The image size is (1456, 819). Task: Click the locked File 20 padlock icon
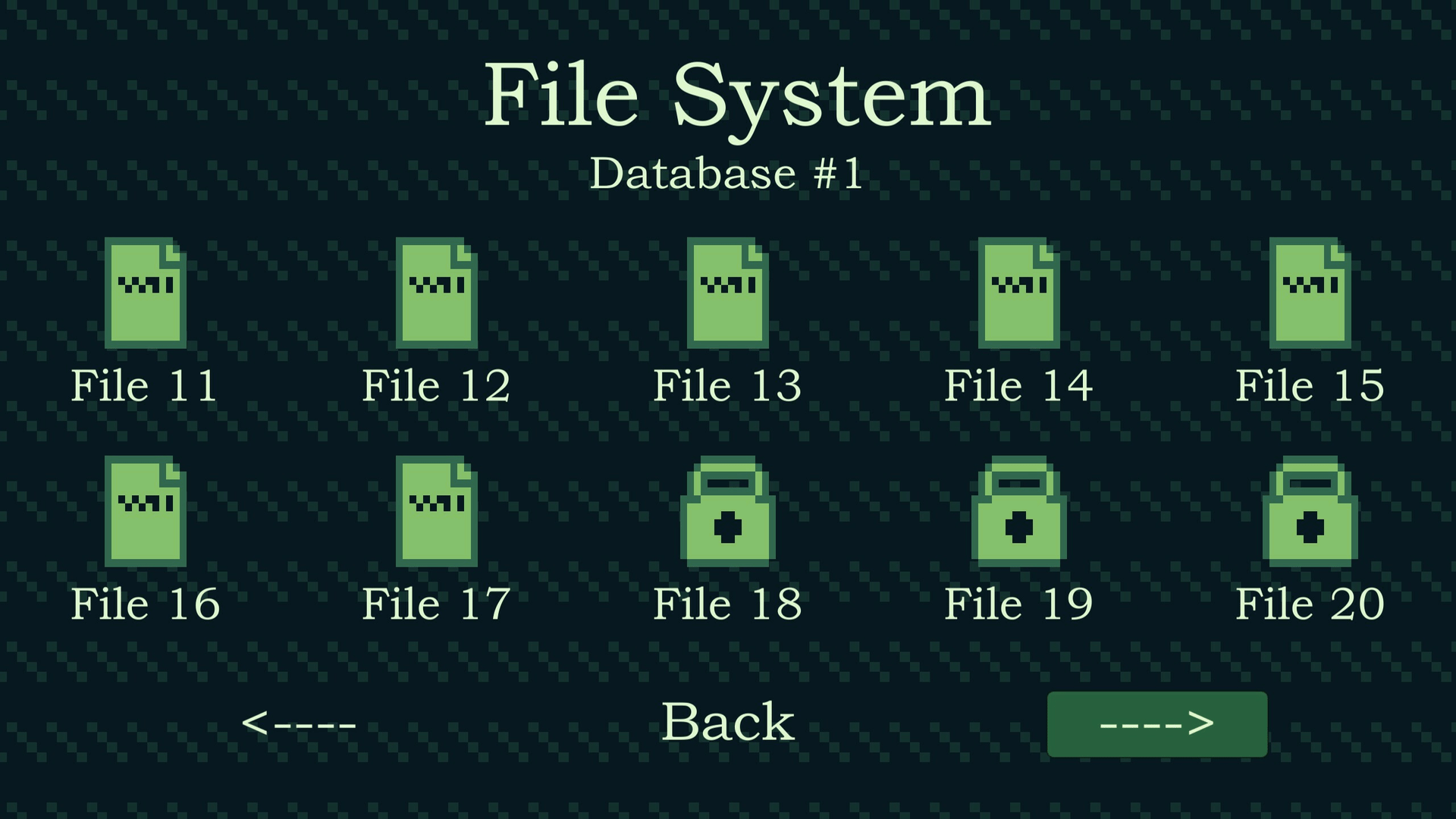1310,513
